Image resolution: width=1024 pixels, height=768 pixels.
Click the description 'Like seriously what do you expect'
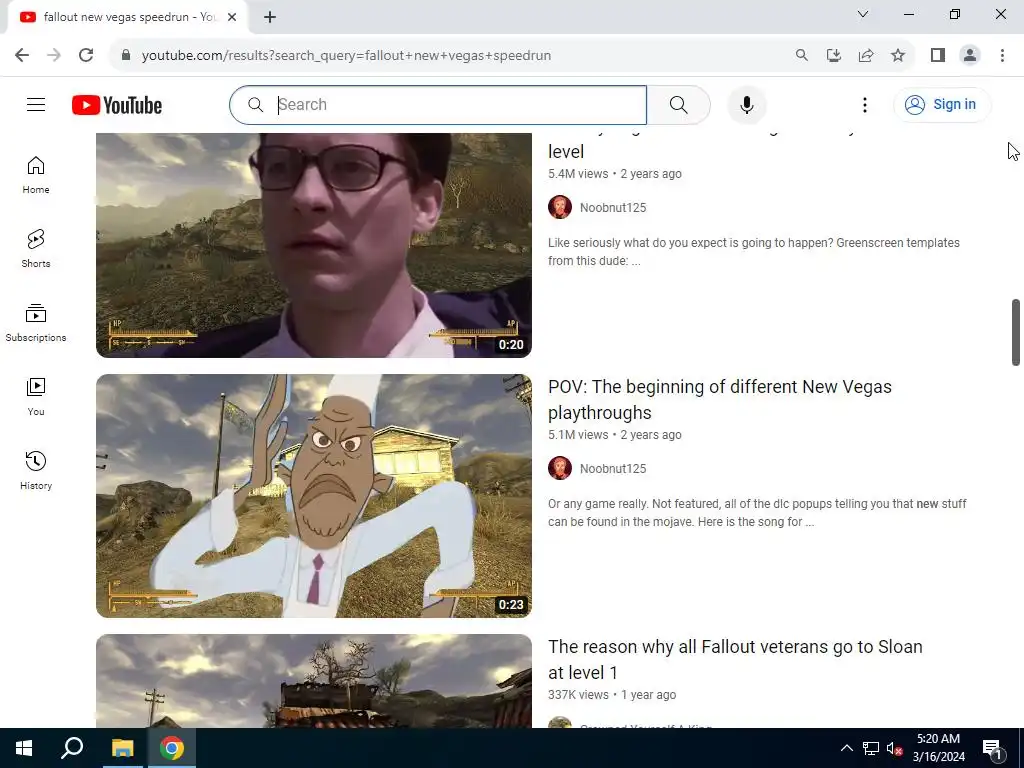coord(754,251)
